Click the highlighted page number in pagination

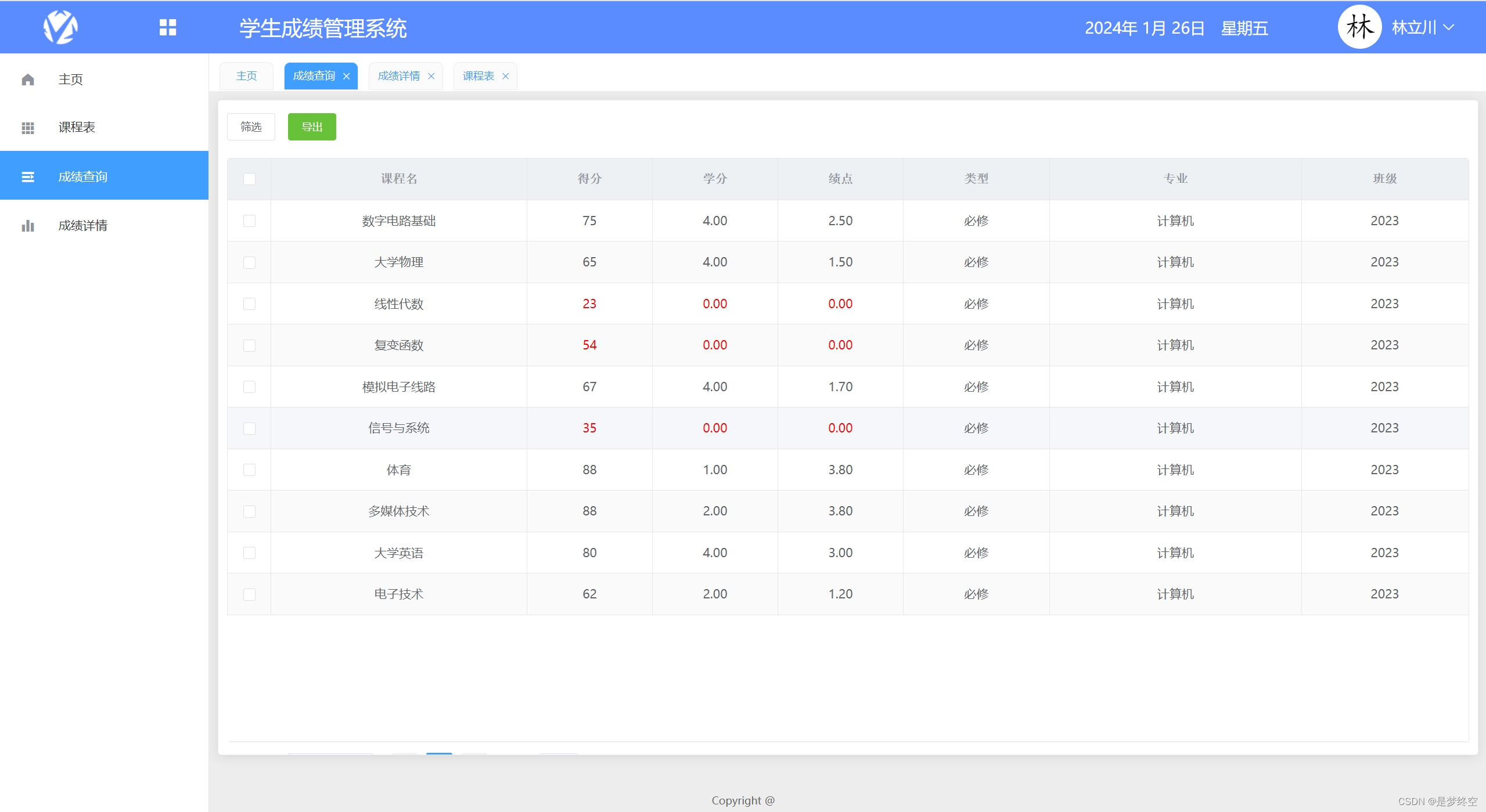[x=438, y=753]
